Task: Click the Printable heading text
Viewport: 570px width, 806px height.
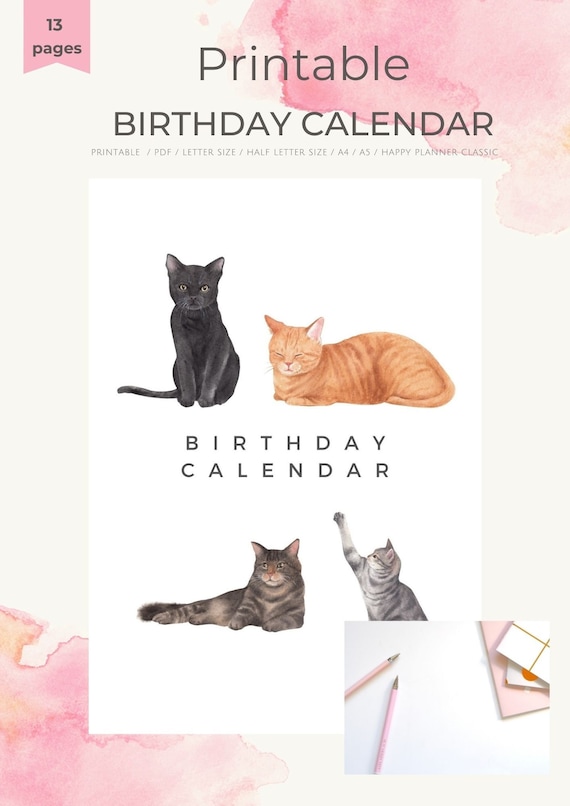Action: tap(303, 64)
